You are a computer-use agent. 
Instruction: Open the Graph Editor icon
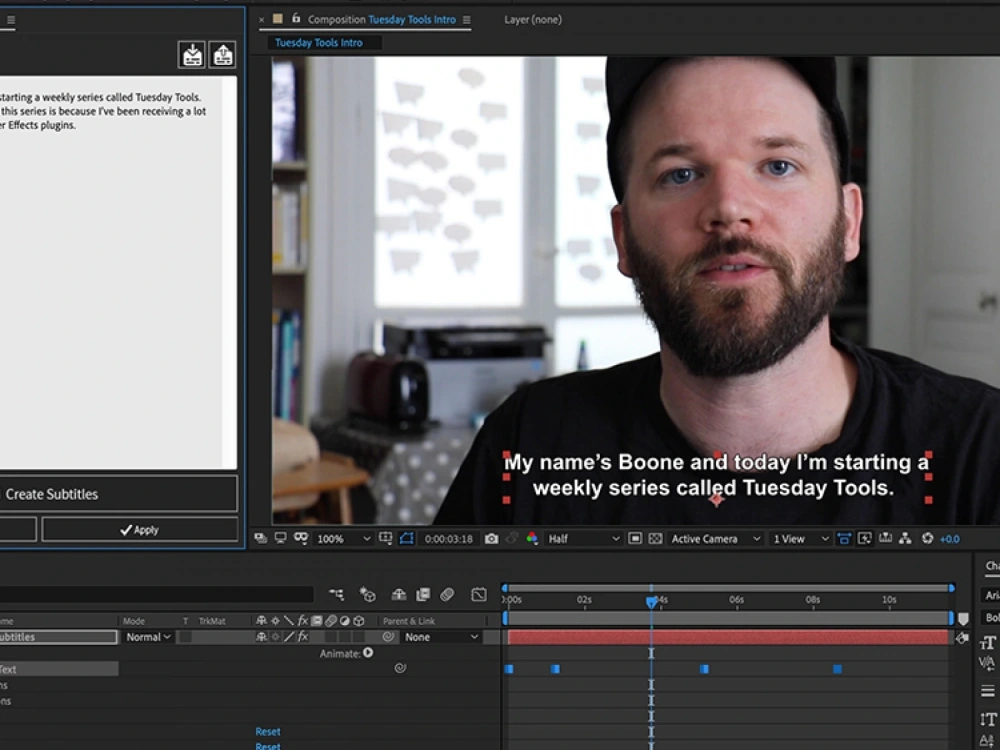478,594
